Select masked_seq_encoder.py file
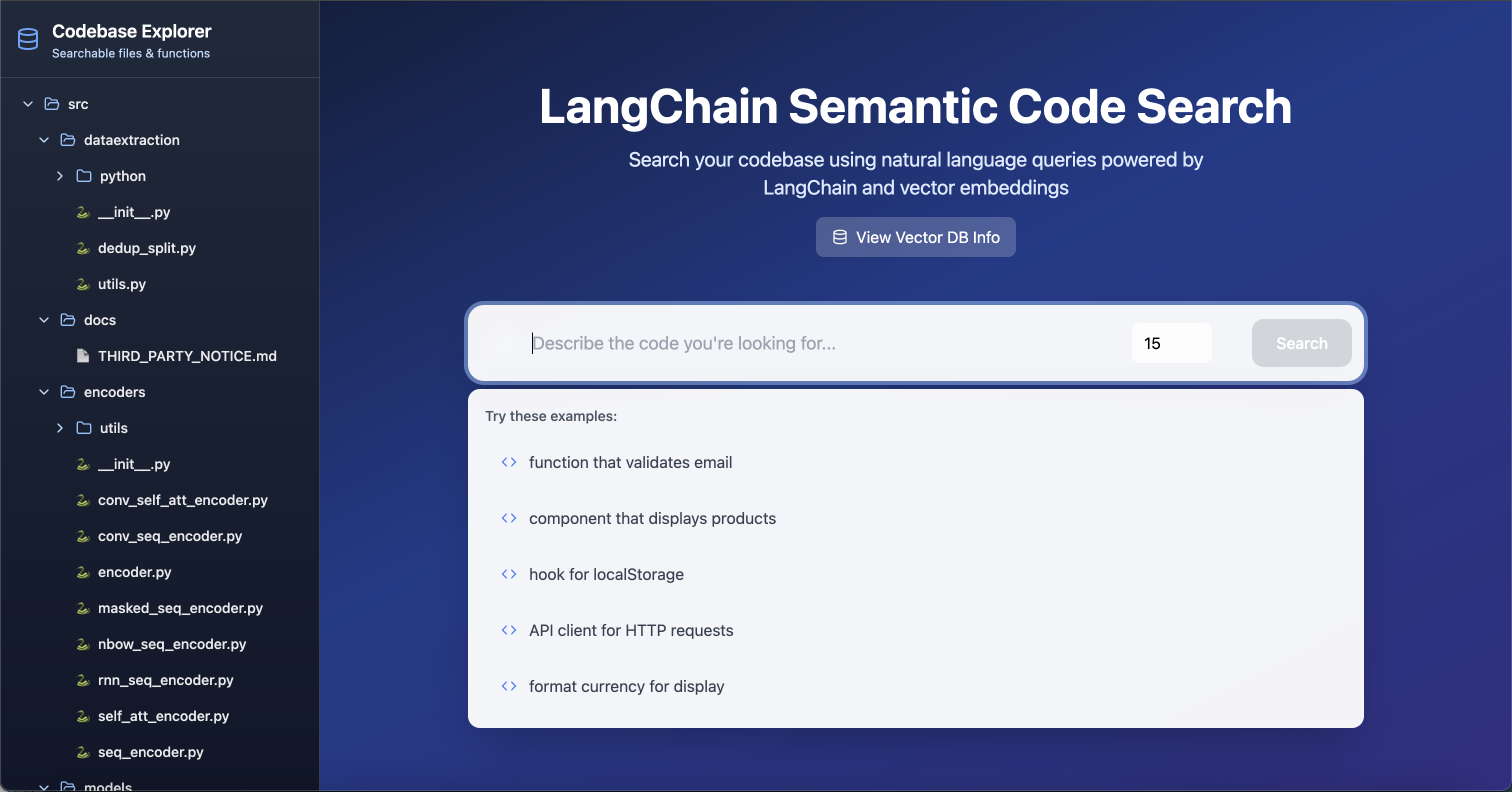This screenshot has width=1512, height=792. pyautogui.click(x=180, y=608)
